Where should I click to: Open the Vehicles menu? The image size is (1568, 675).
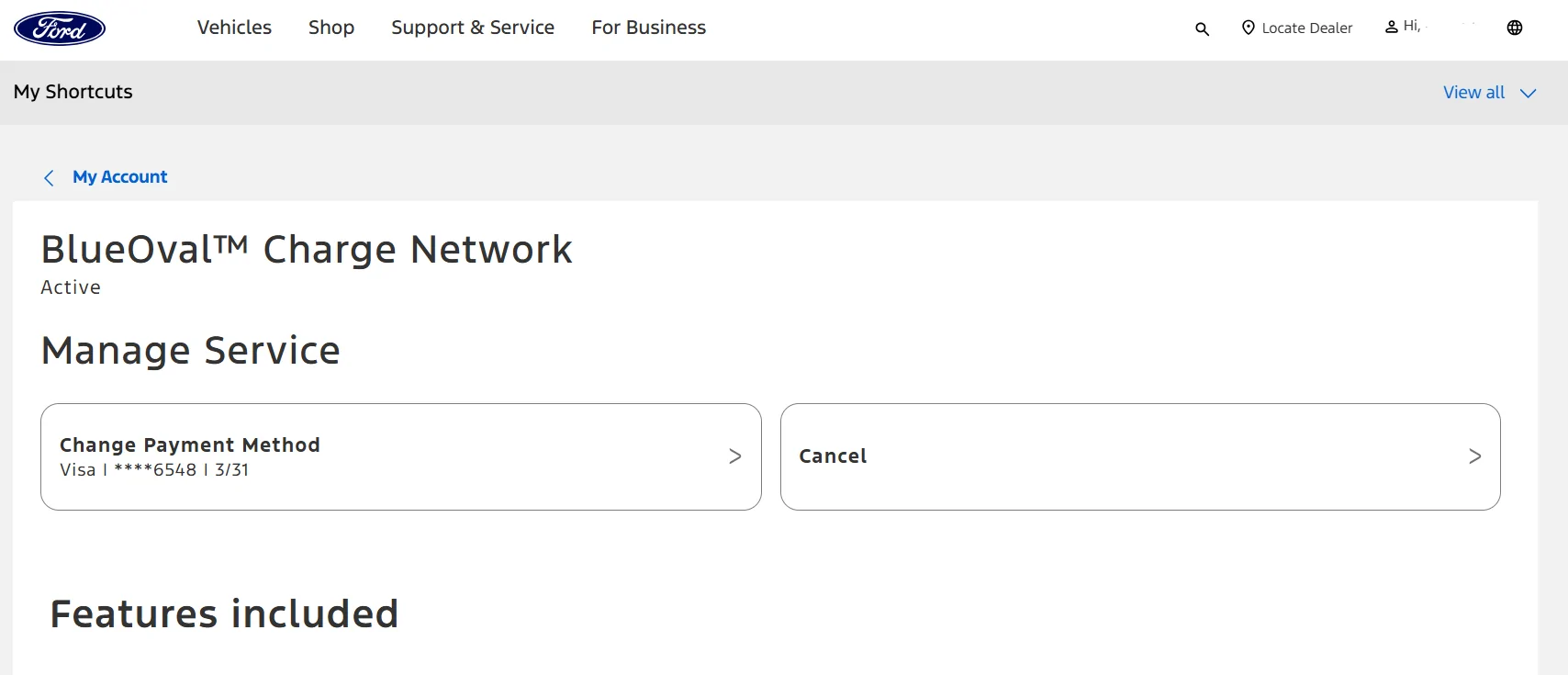click(234, 28)
